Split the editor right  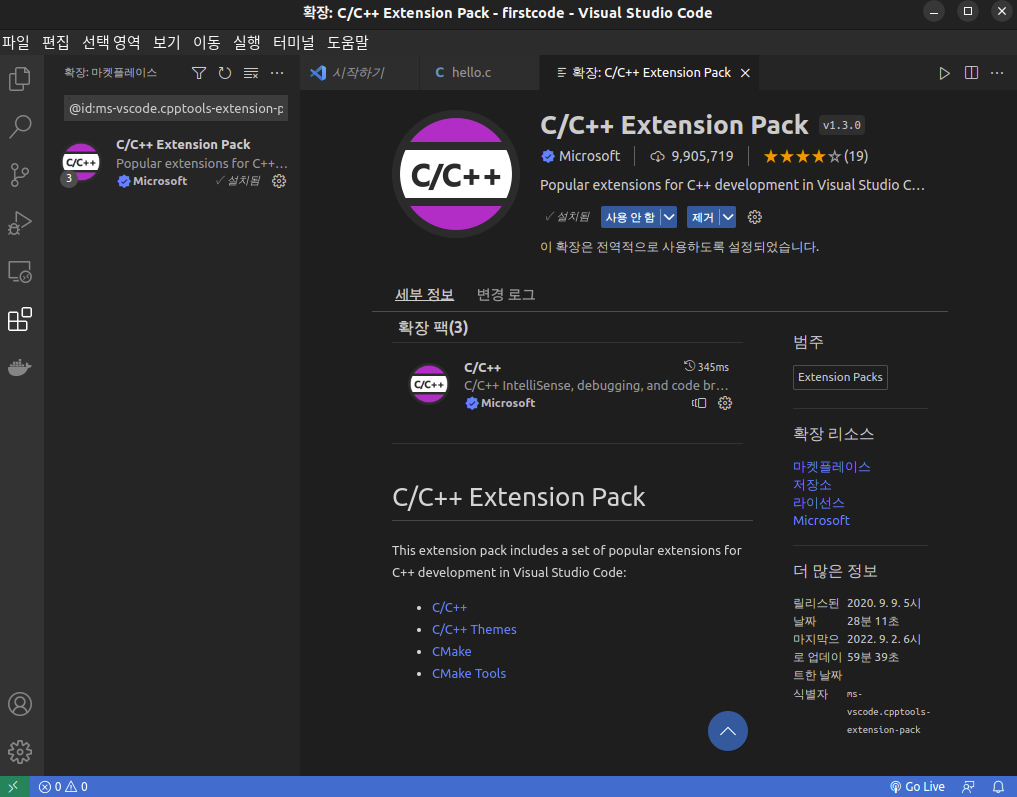pyautogui.click(x=971, y=73)
